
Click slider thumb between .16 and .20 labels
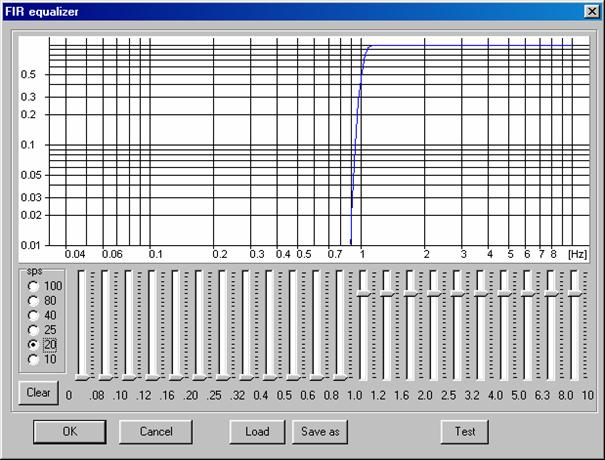pos(176,377)
